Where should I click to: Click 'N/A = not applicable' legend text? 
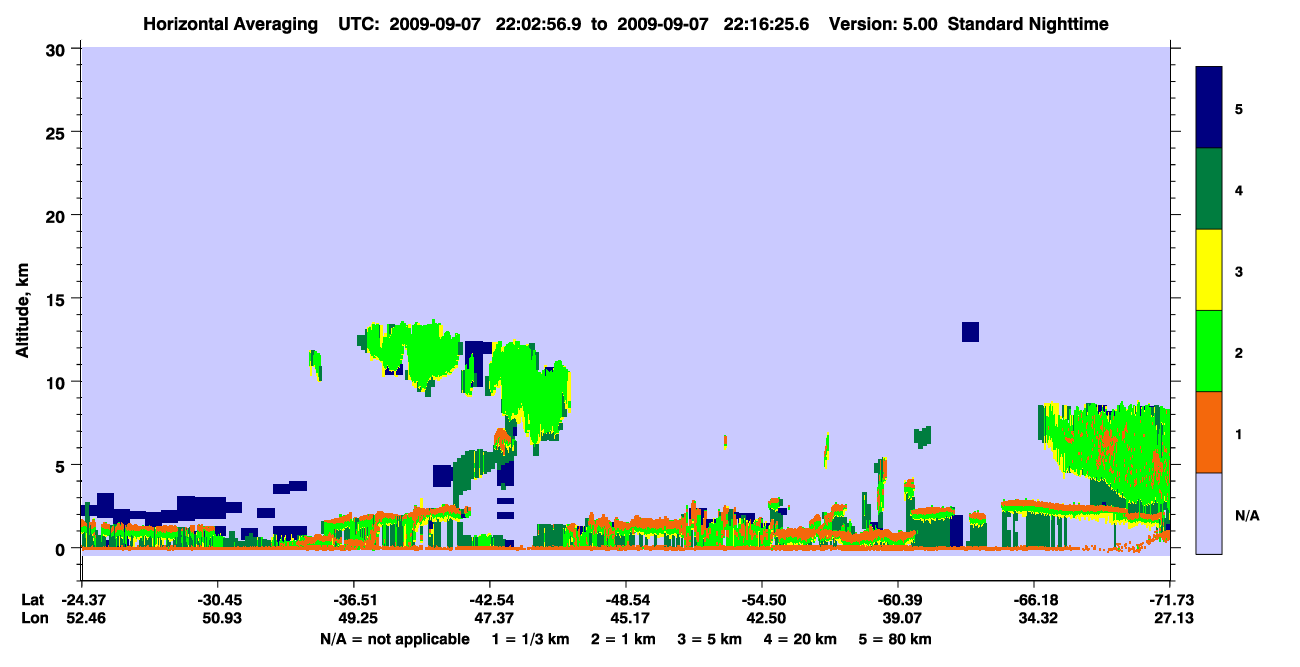point(395,639)
